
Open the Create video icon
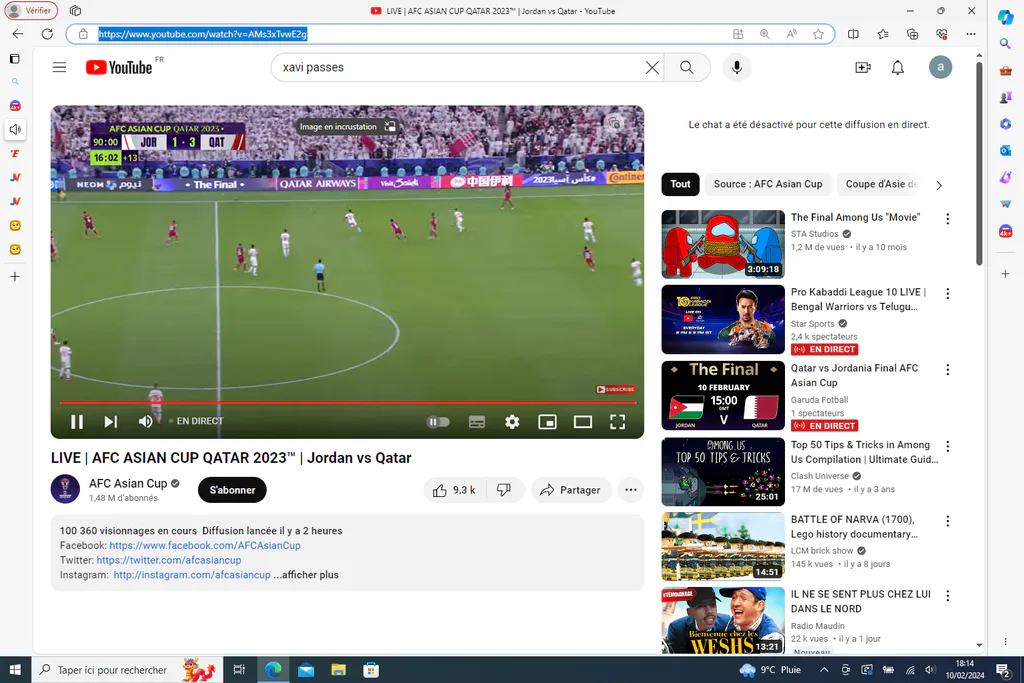[863, 67]
